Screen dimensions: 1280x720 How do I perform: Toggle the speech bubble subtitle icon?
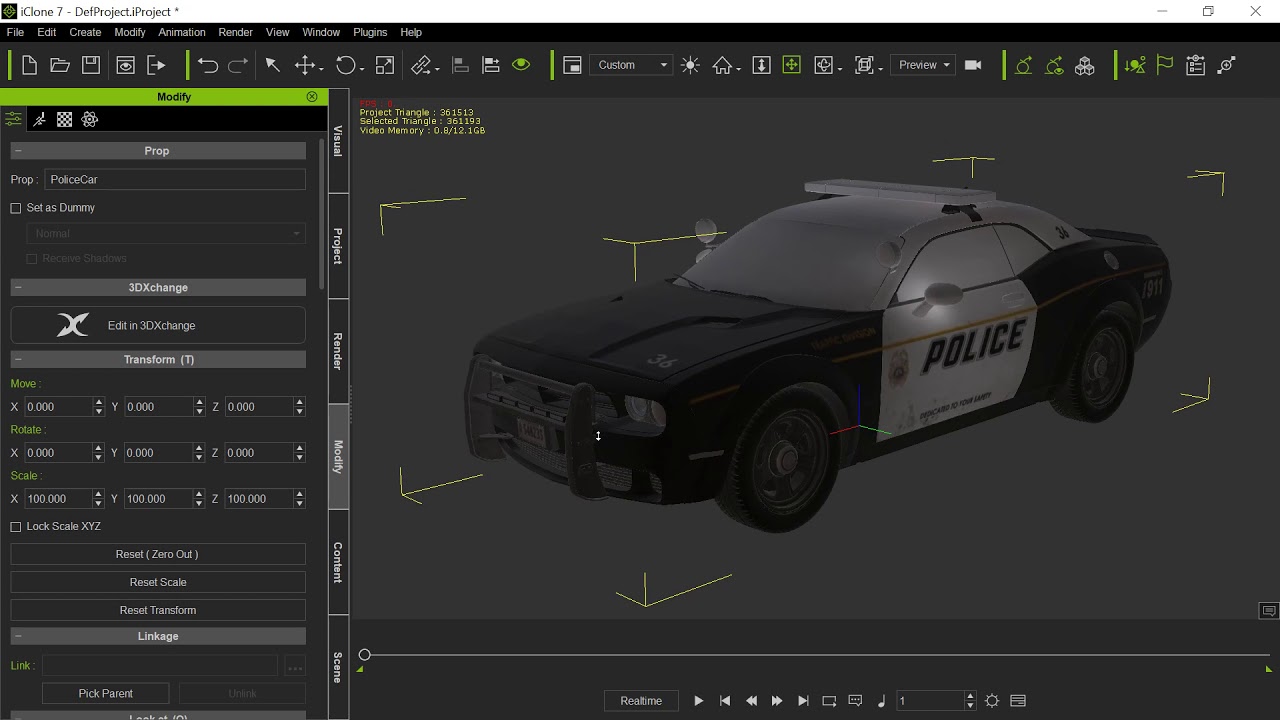pyautogui.click(x=855, y=701)
